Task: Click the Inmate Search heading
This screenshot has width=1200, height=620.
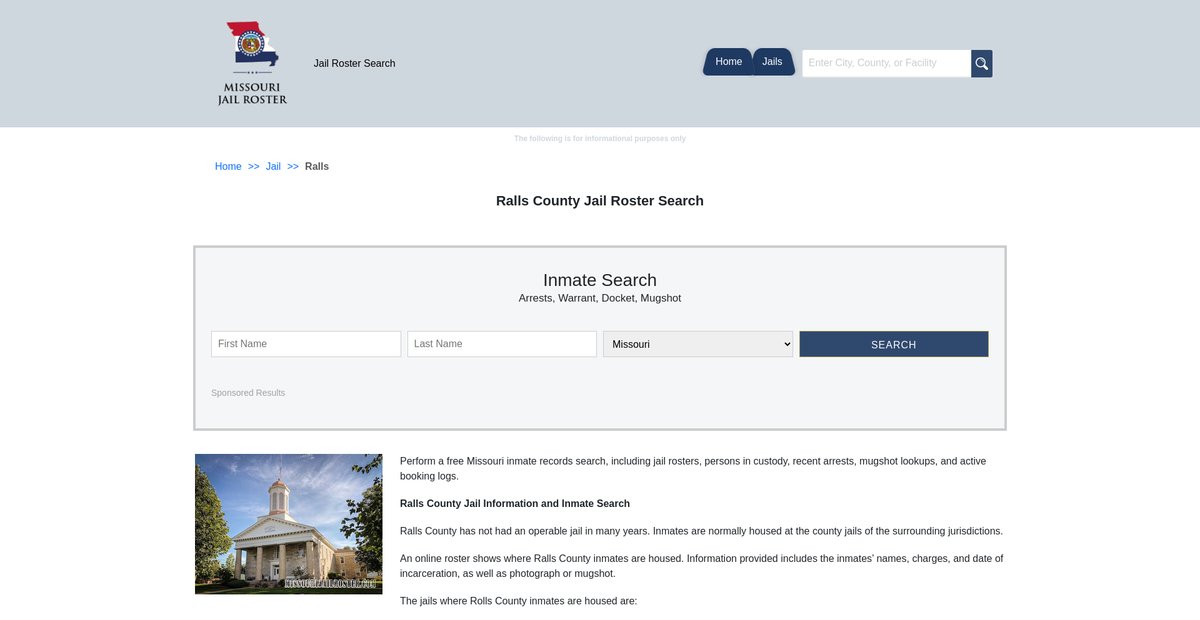Action: coord(600,280)
